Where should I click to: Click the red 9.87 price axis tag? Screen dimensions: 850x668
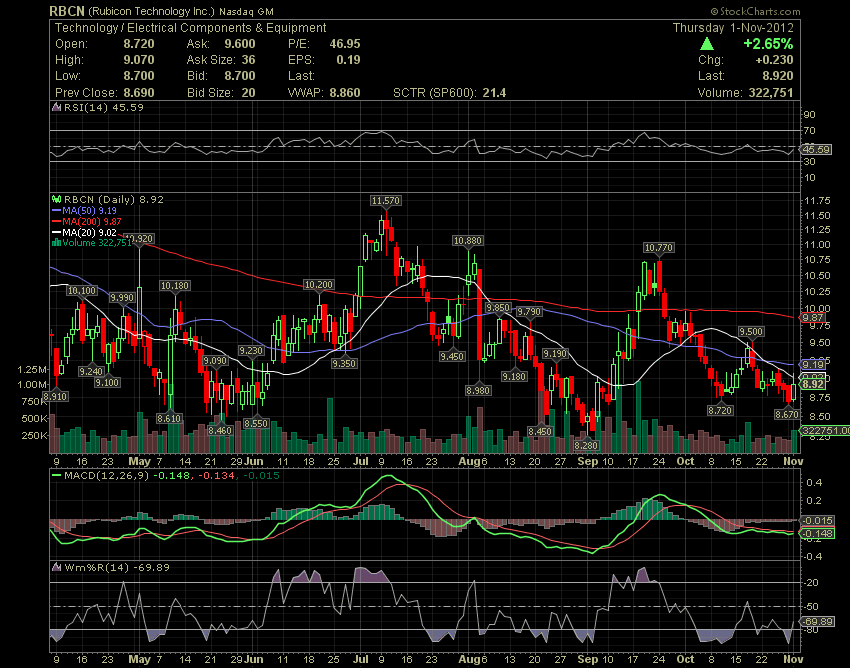click(813, 318)
